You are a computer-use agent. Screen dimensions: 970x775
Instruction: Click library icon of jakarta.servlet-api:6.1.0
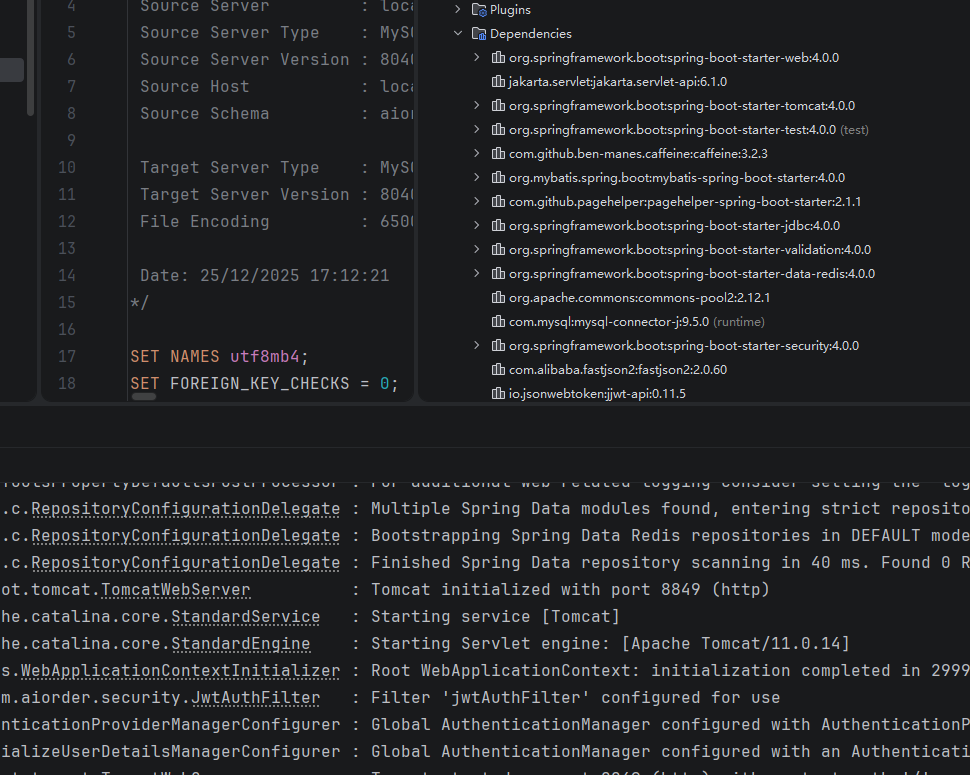tap(498, 82)
